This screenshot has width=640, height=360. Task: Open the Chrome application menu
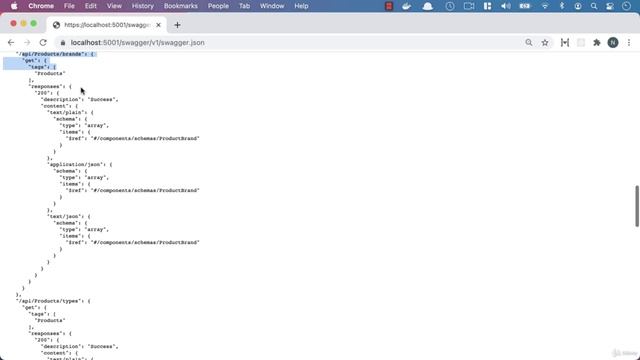tap(41, 6)
